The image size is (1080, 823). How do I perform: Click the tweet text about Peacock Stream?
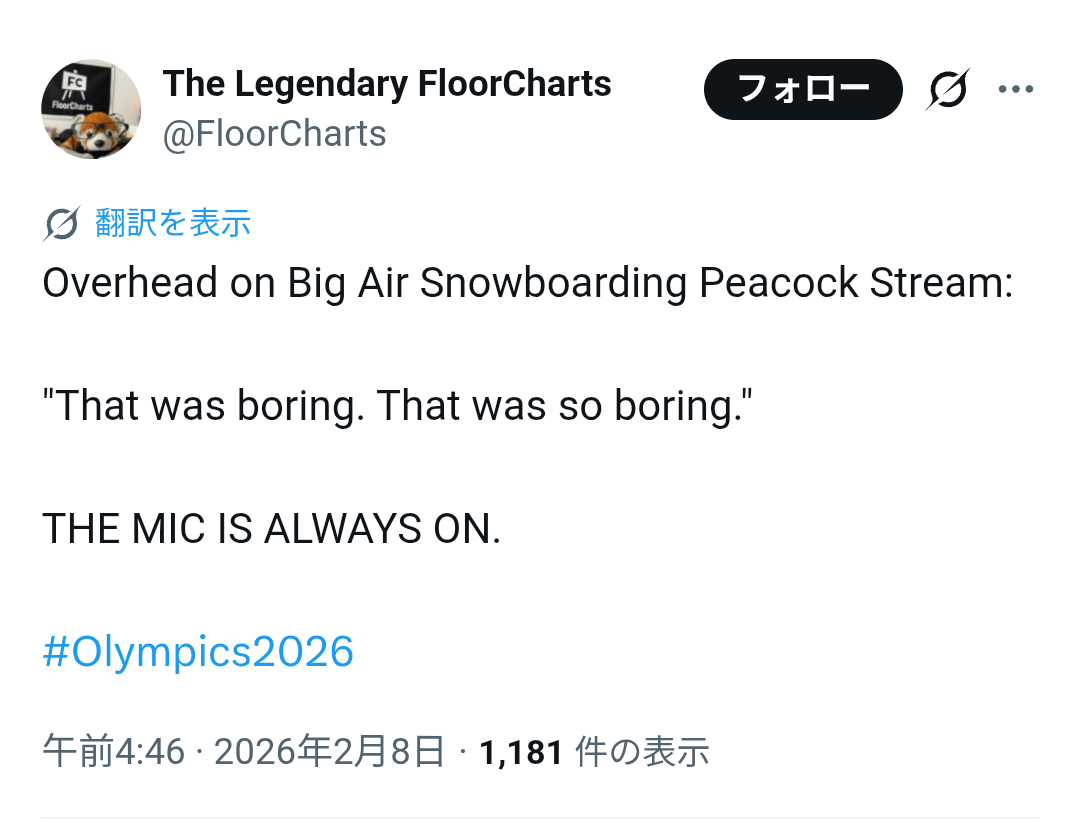(x=527, y=284)
